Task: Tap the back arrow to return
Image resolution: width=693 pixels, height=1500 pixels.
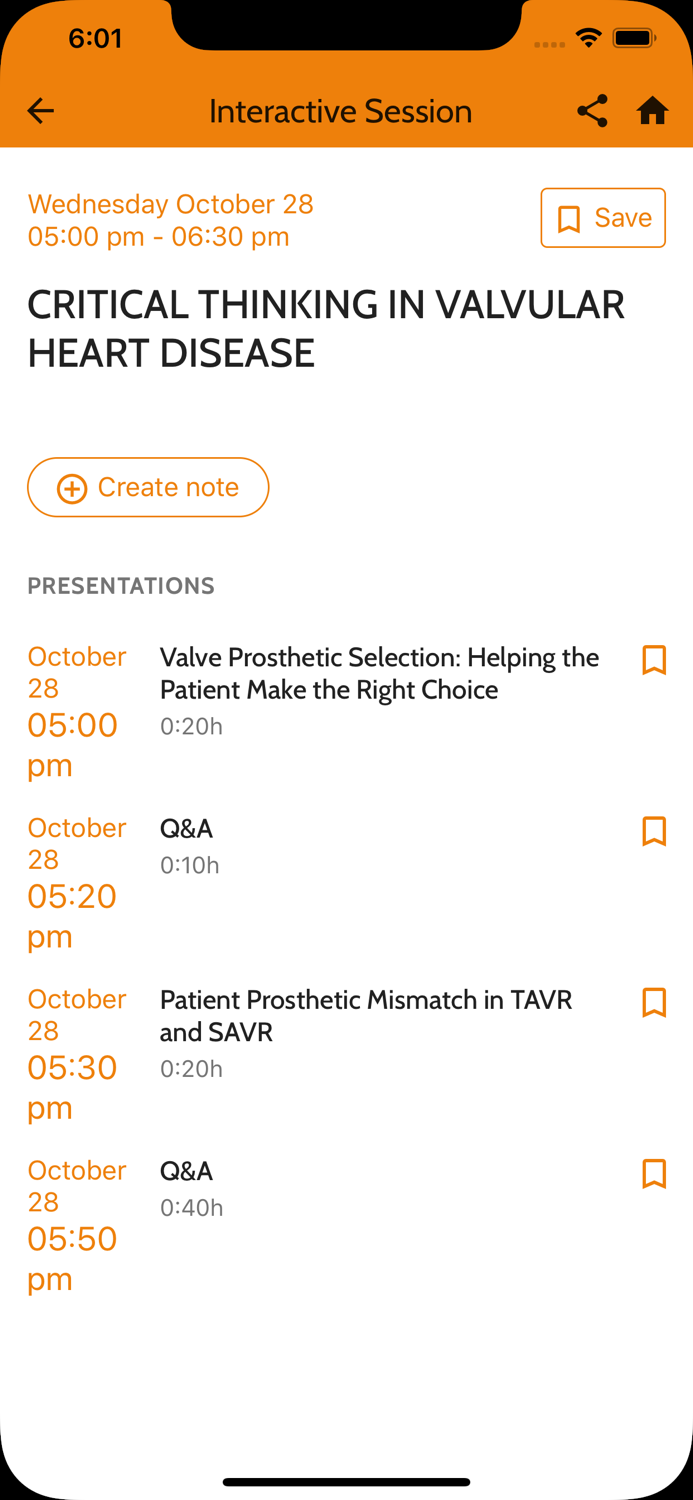Action: 40,111
